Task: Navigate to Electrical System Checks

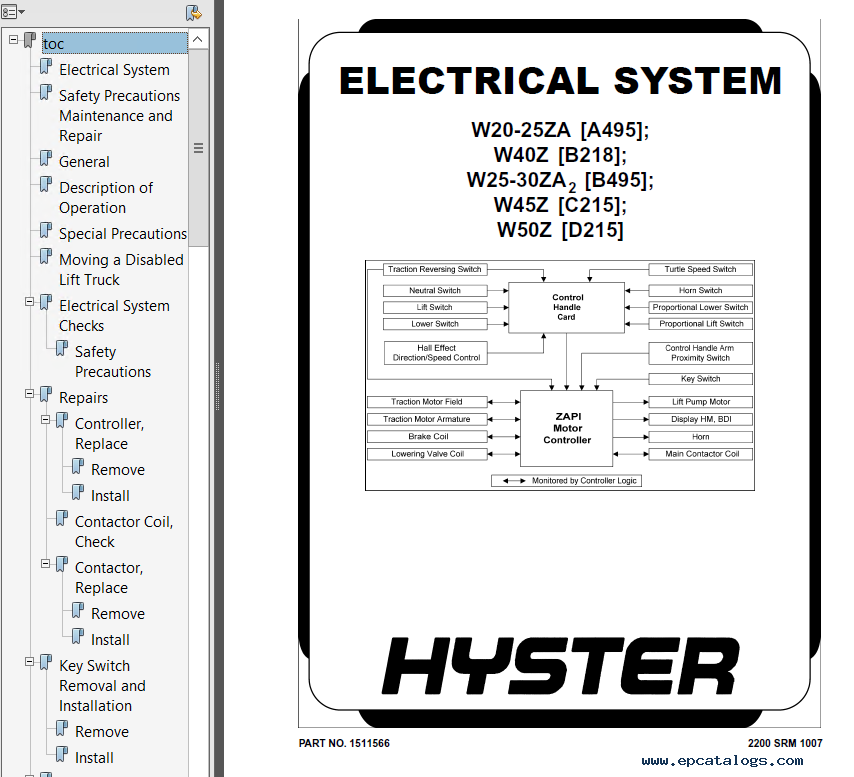Action: point(114,316)
